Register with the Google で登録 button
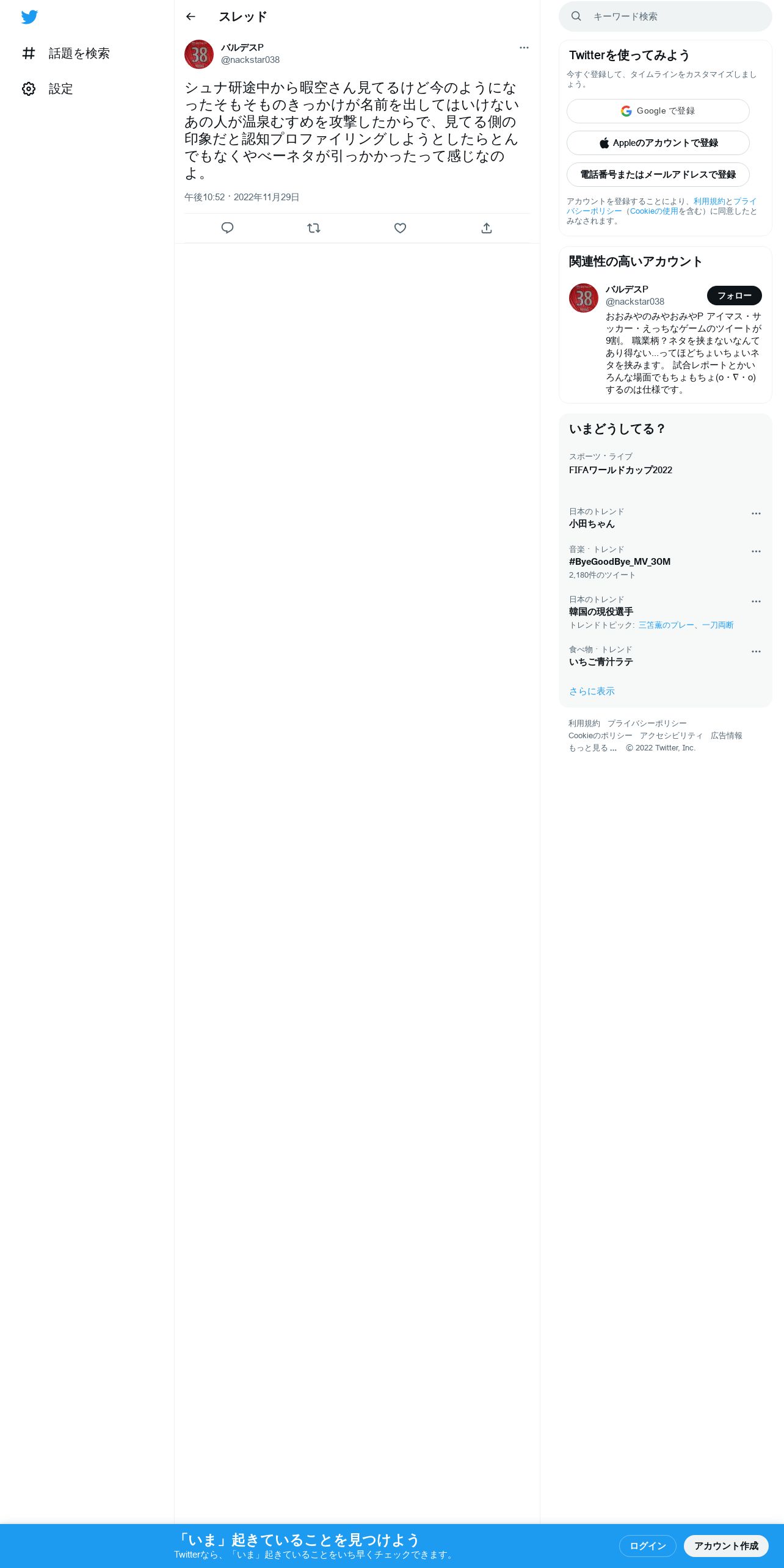 tap(658, 111)
